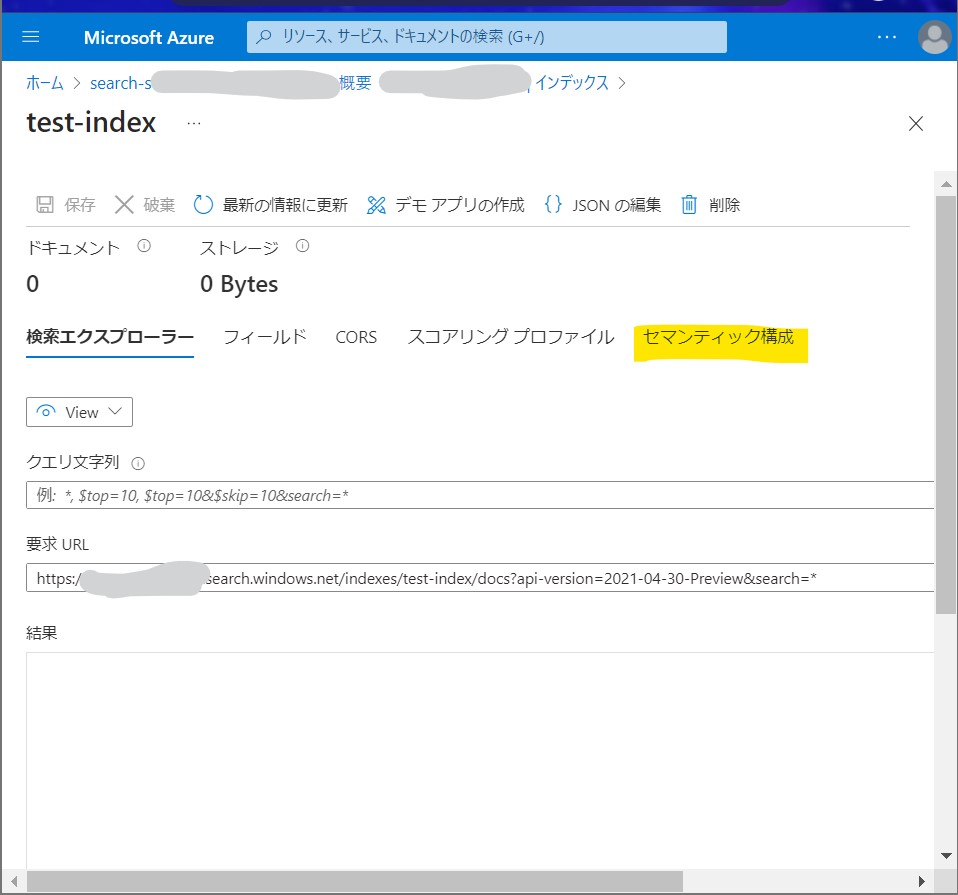Click the Microsoft Azure home logo
The width and height of the screenshot is (958, 895).
tap(148, 37)
